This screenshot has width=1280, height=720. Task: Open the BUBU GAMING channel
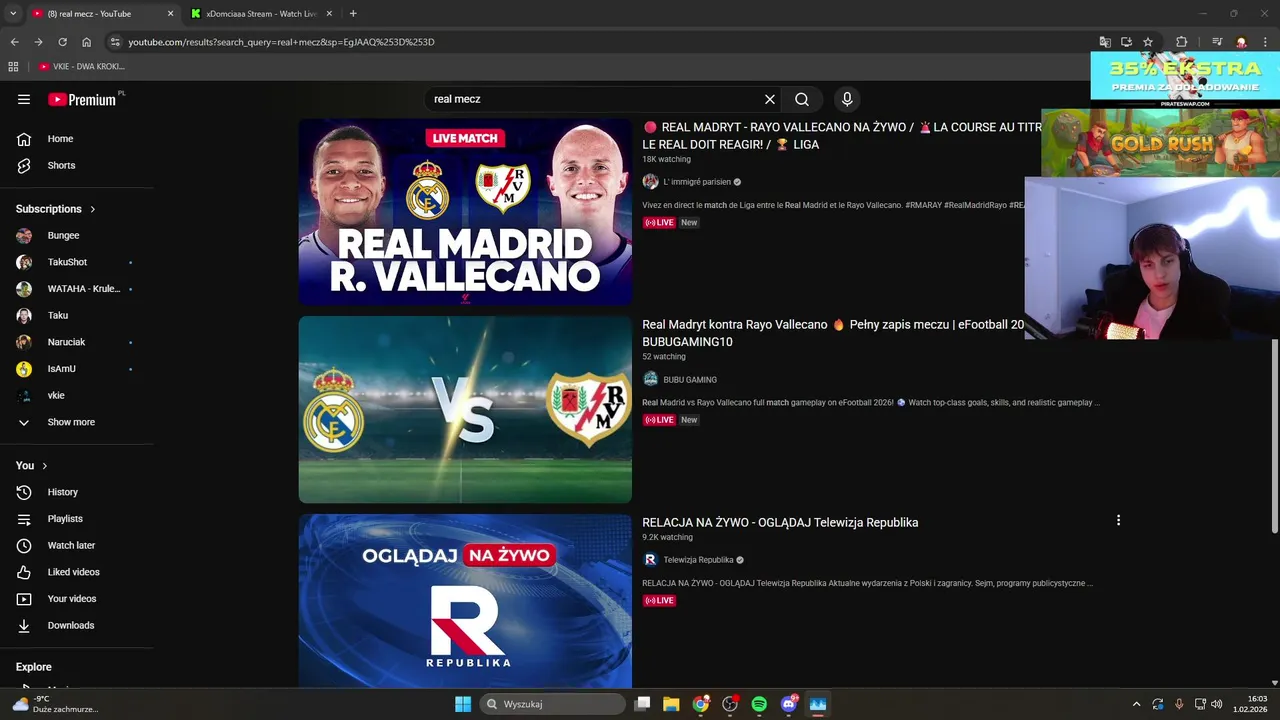tap(690, 380)
